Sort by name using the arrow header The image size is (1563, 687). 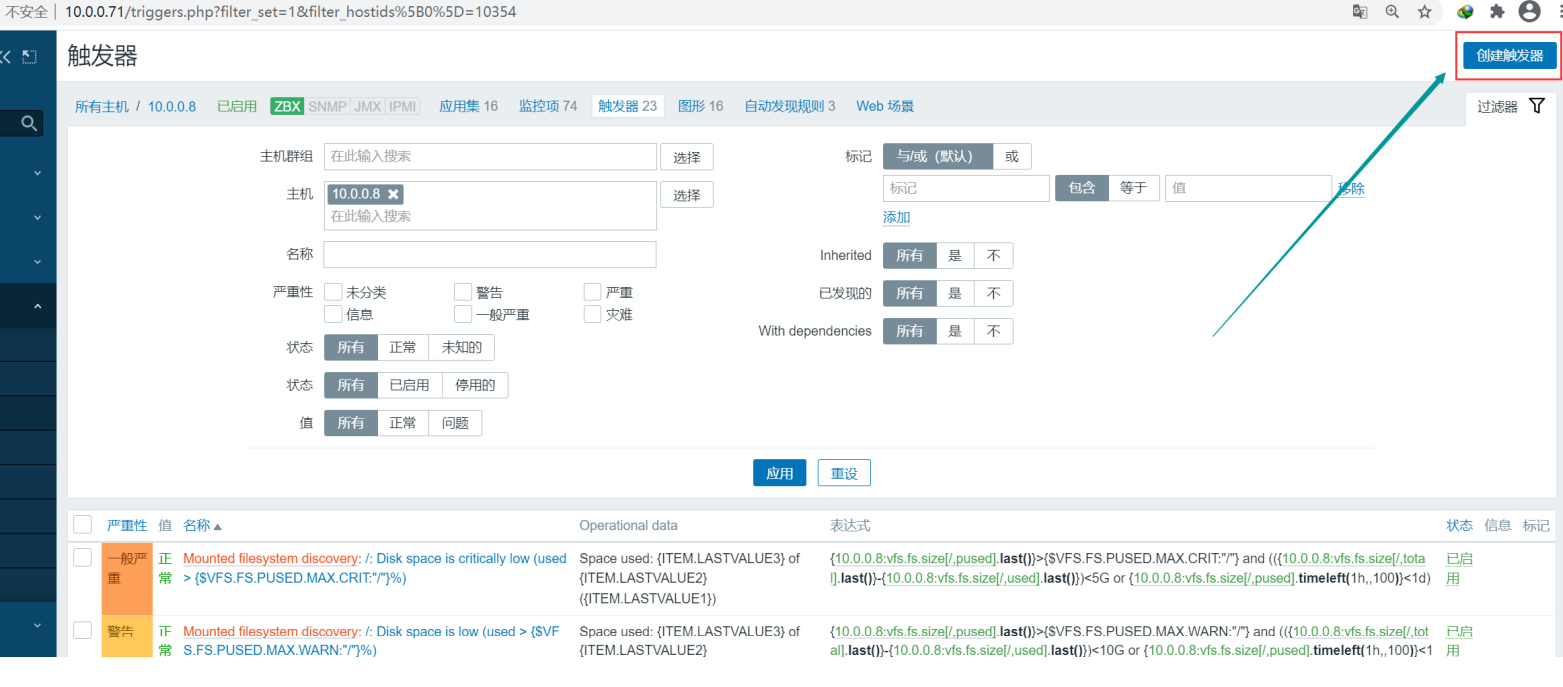coord(203,526)
